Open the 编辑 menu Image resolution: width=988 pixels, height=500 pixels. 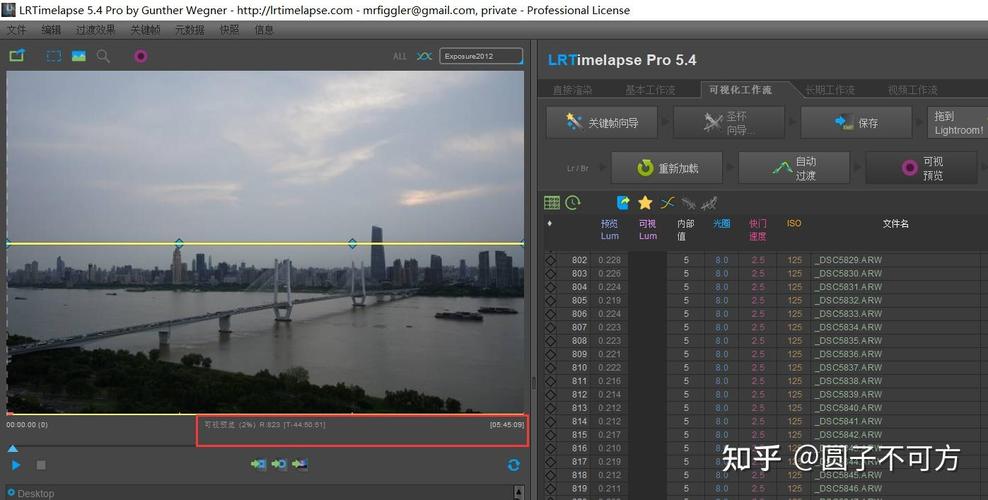click(51, 30)
